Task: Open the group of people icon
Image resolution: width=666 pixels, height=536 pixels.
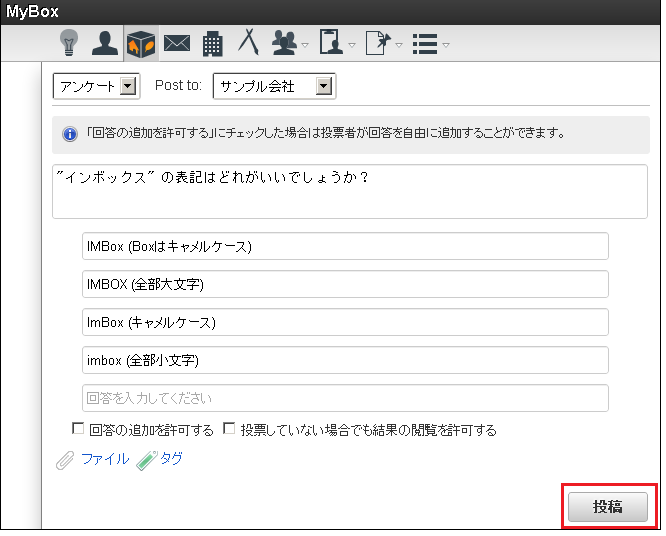Action: 285,43
